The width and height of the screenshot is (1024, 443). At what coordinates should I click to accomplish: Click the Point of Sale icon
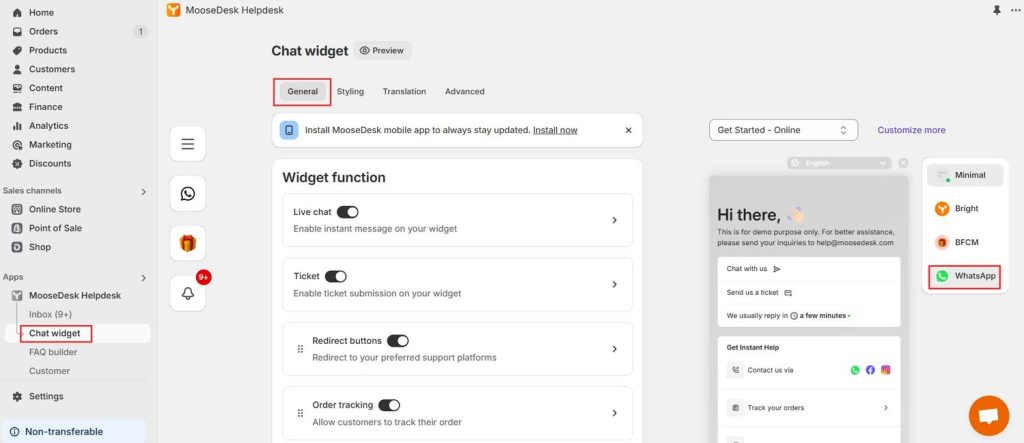click(17, 228)
